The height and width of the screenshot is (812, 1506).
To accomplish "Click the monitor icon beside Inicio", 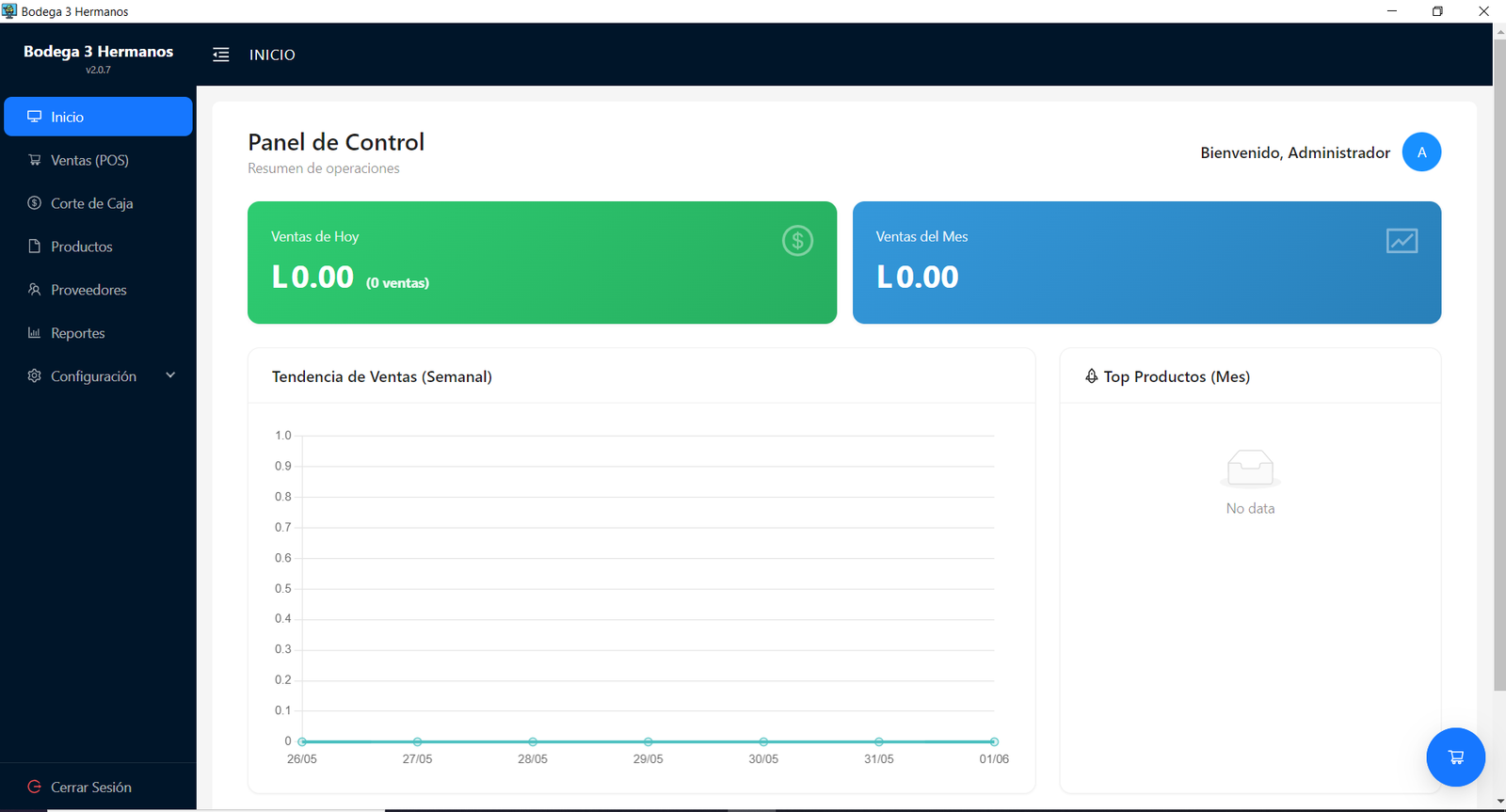I will point(35,117).
